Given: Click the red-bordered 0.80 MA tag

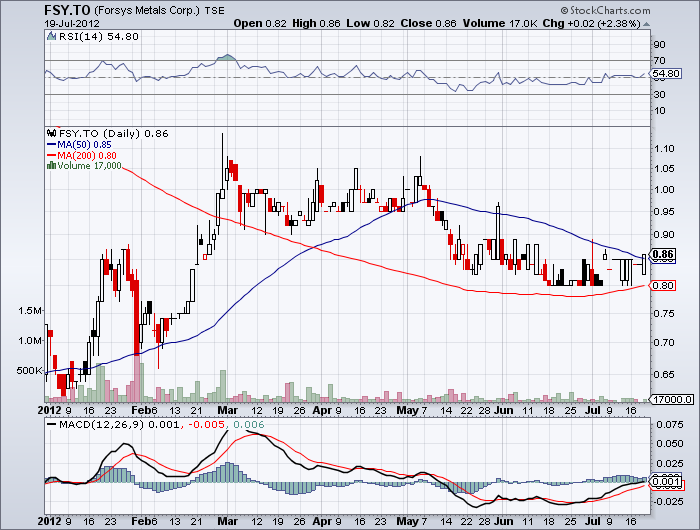Looking at the screenshot, I should click(663, 285).
